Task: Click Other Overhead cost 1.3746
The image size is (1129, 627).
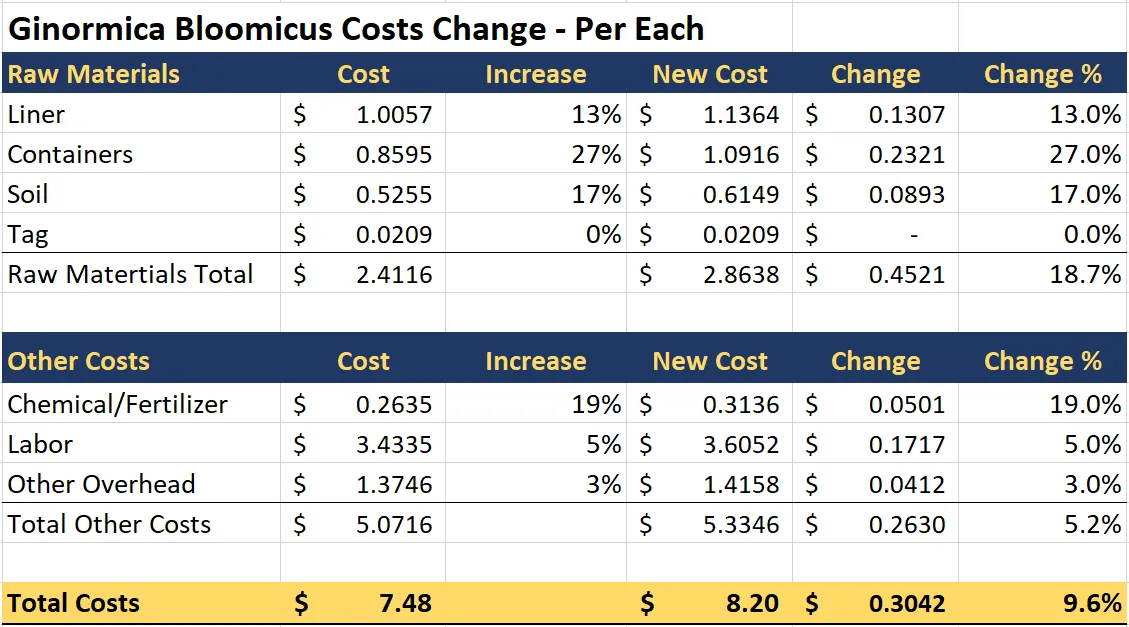Action: tap(394, 484)
